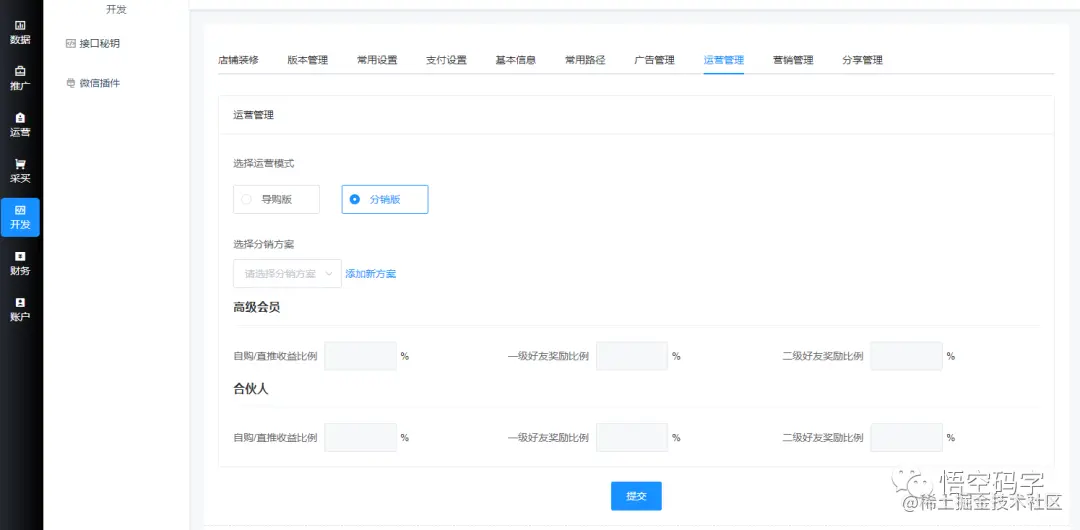This screenshot has height=530, width=1080.
Task: Switch to the 分享管理 tab
Action: point(862,60)
